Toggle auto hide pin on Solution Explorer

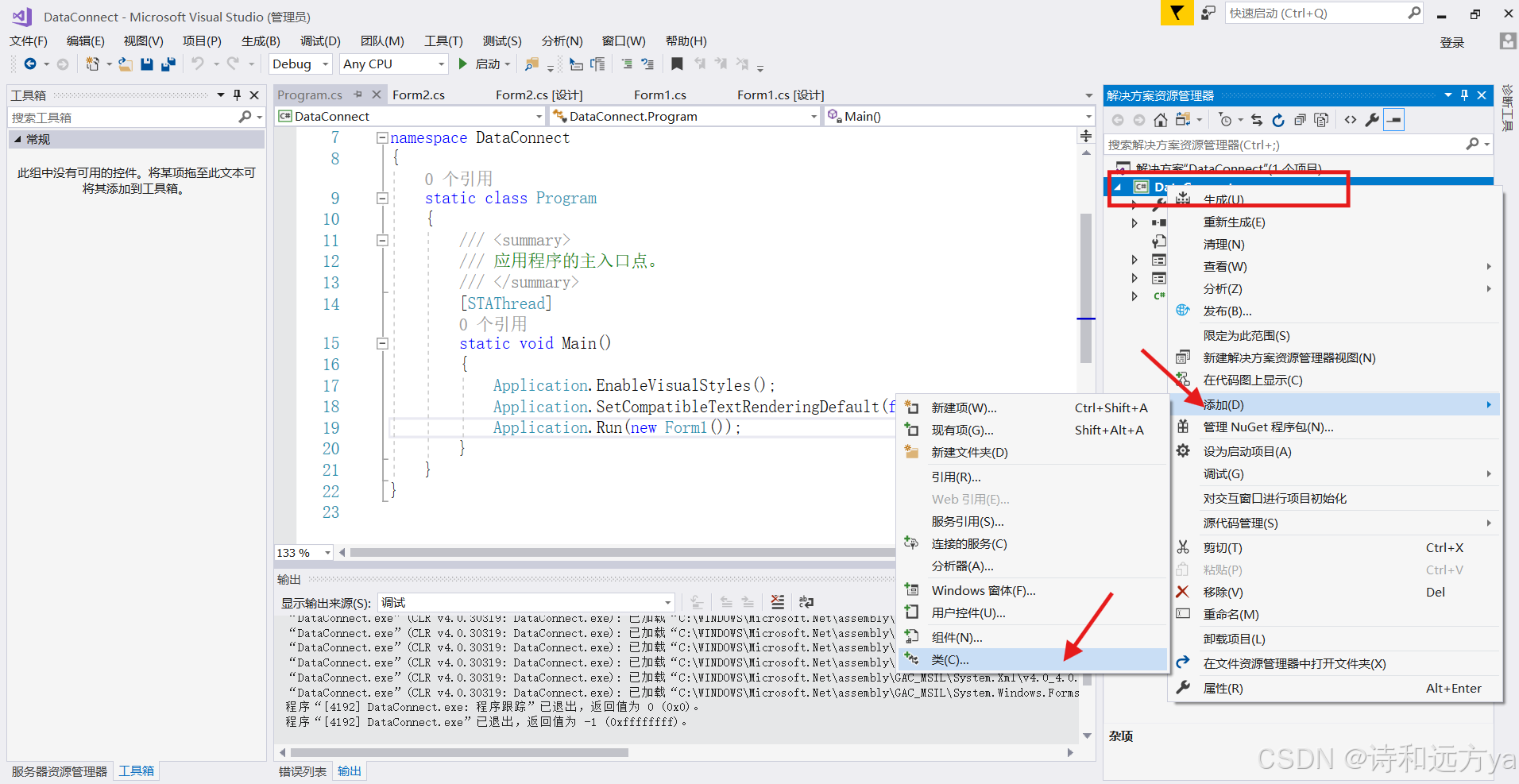tap(1464, 95)
